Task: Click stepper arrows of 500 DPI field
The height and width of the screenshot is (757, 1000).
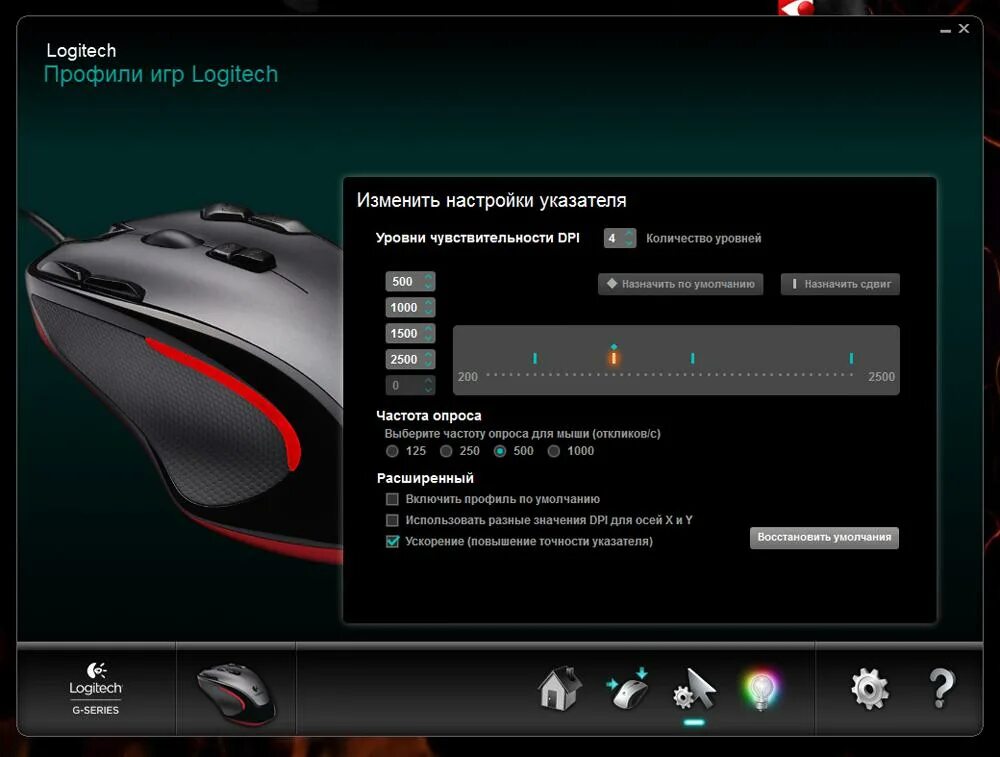Action: (x=429, y=281)
